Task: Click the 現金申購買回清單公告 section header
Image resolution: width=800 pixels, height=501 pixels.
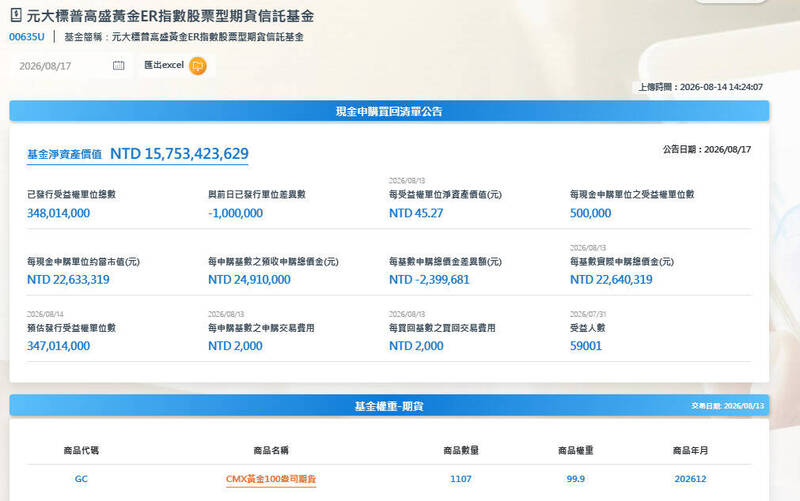Action: pyautogui.click(x=389, y=111)
